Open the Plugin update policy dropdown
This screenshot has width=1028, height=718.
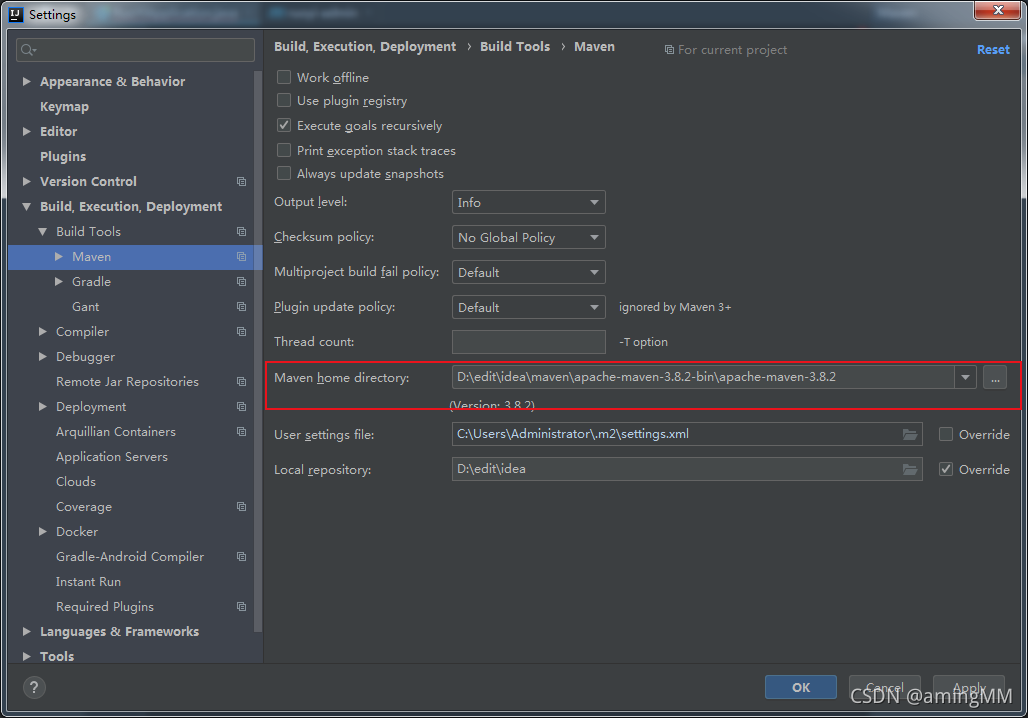point(528,307)
